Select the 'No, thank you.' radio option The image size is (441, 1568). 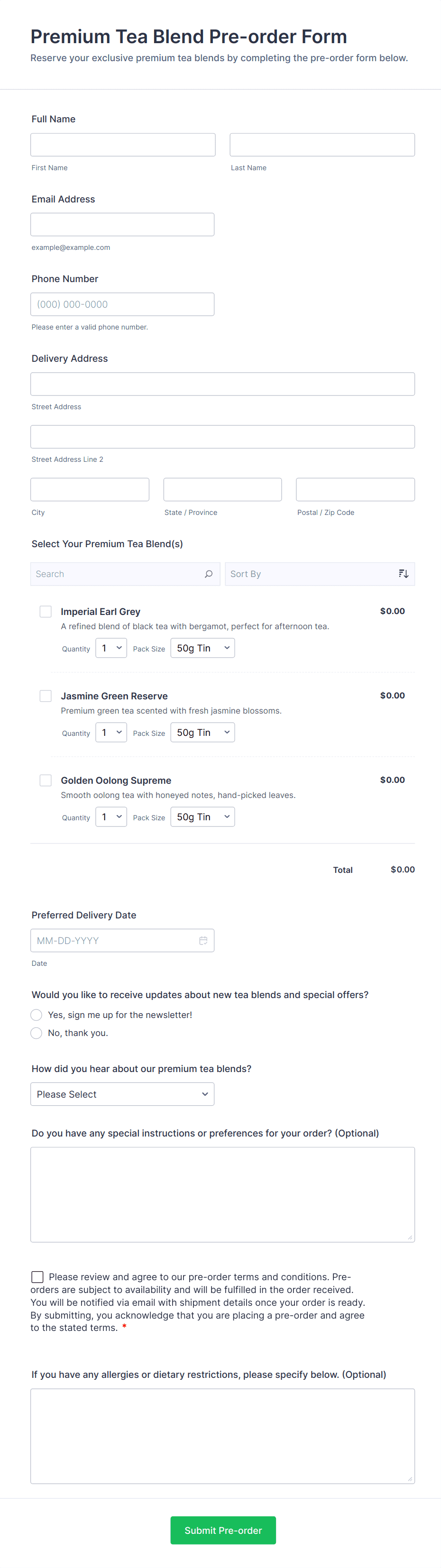pos(37,1033)
